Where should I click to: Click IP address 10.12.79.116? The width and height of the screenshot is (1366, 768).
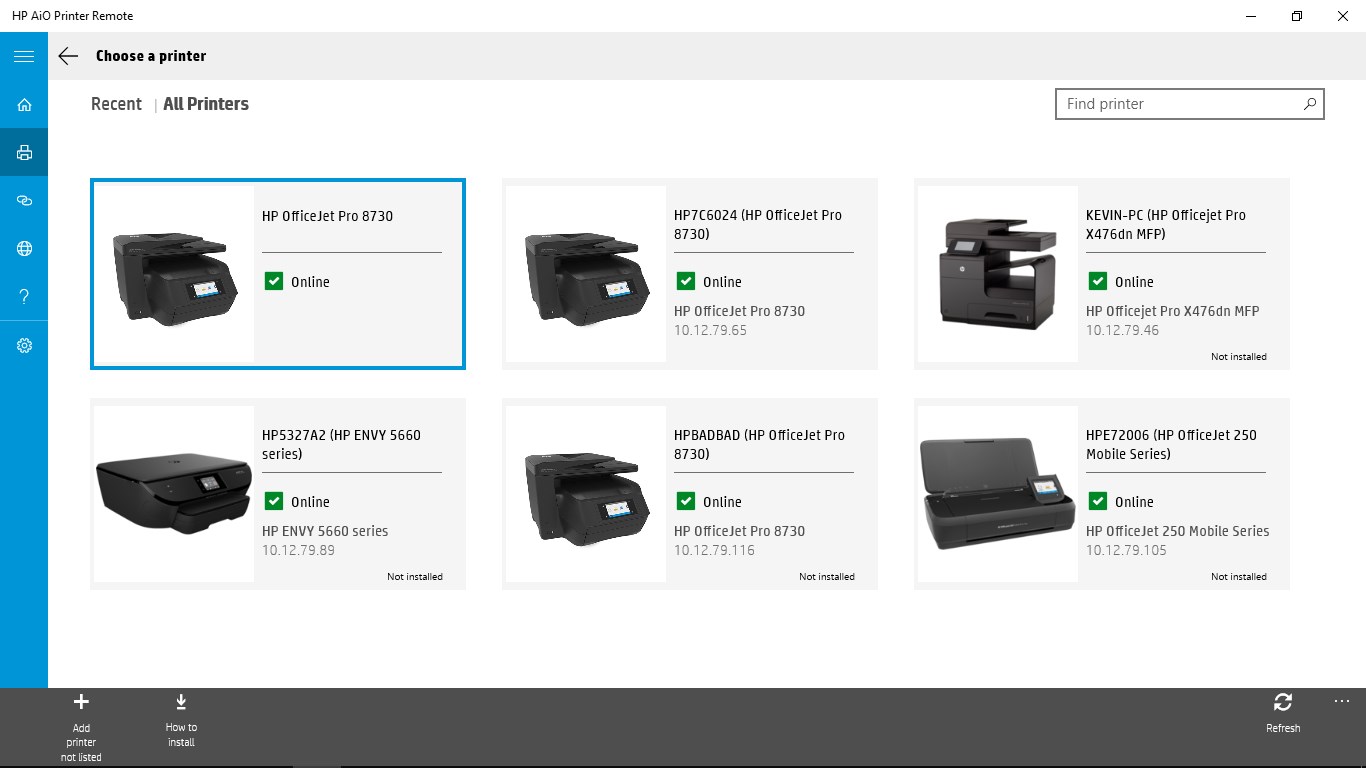(x=714, y=550)
